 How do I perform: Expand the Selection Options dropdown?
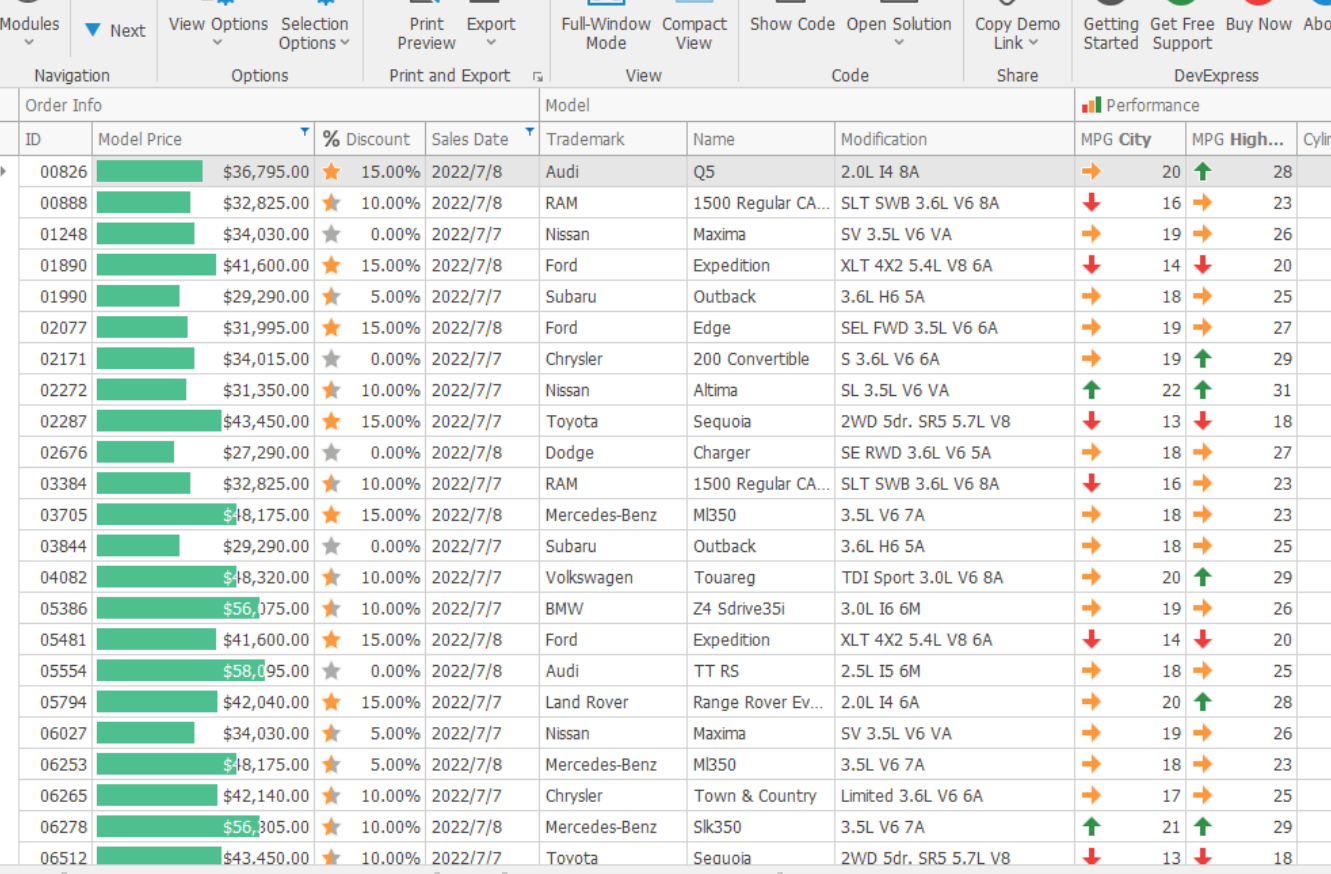pyautogui.click(x=315, y=30)
